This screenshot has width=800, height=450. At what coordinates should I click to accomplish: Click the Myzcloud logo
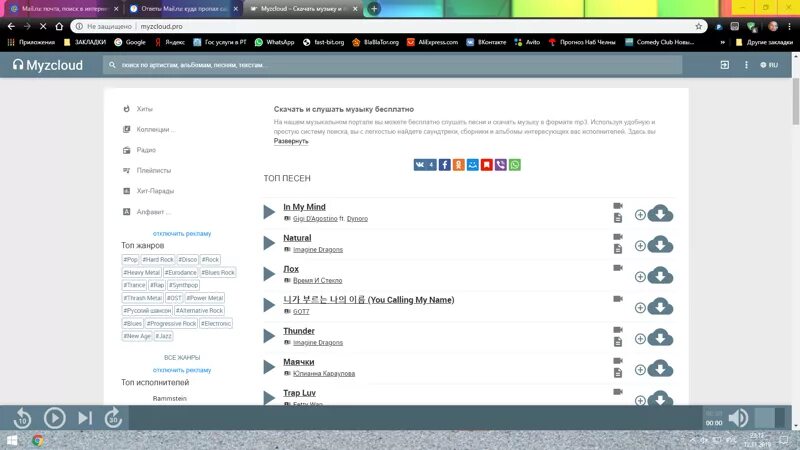pyautogui.click(x=47, y=65)
